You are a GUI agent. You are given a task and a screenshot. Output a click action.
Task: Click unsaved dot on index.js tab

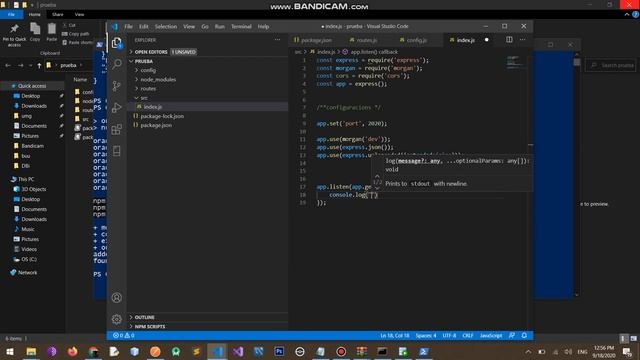487,40
